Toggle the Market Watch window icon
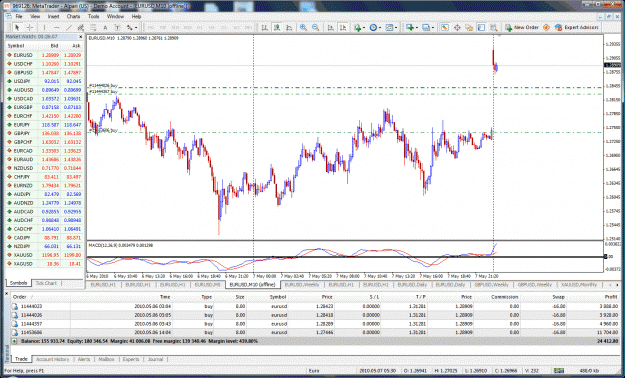The image size is (625, 378). pos(445,28)
